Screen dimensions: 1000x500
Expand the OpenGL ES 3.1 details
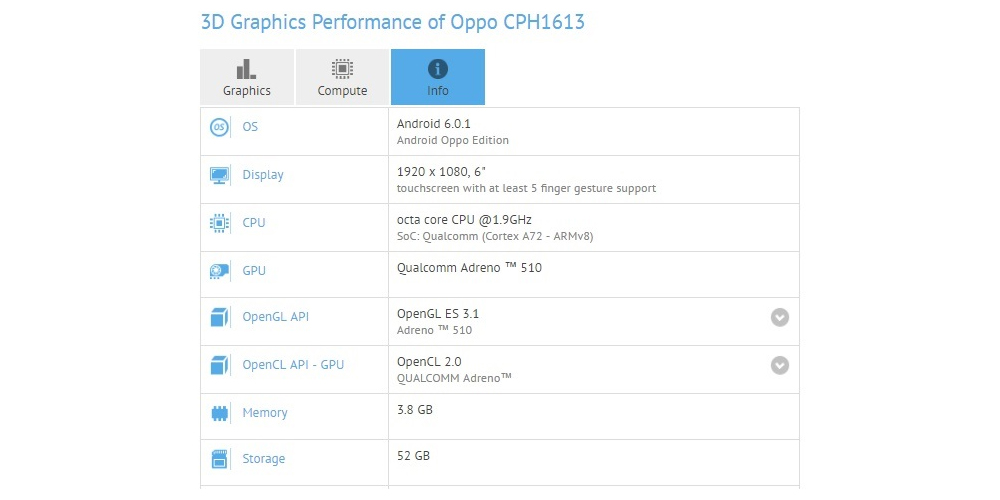click(x=779, y=317)
